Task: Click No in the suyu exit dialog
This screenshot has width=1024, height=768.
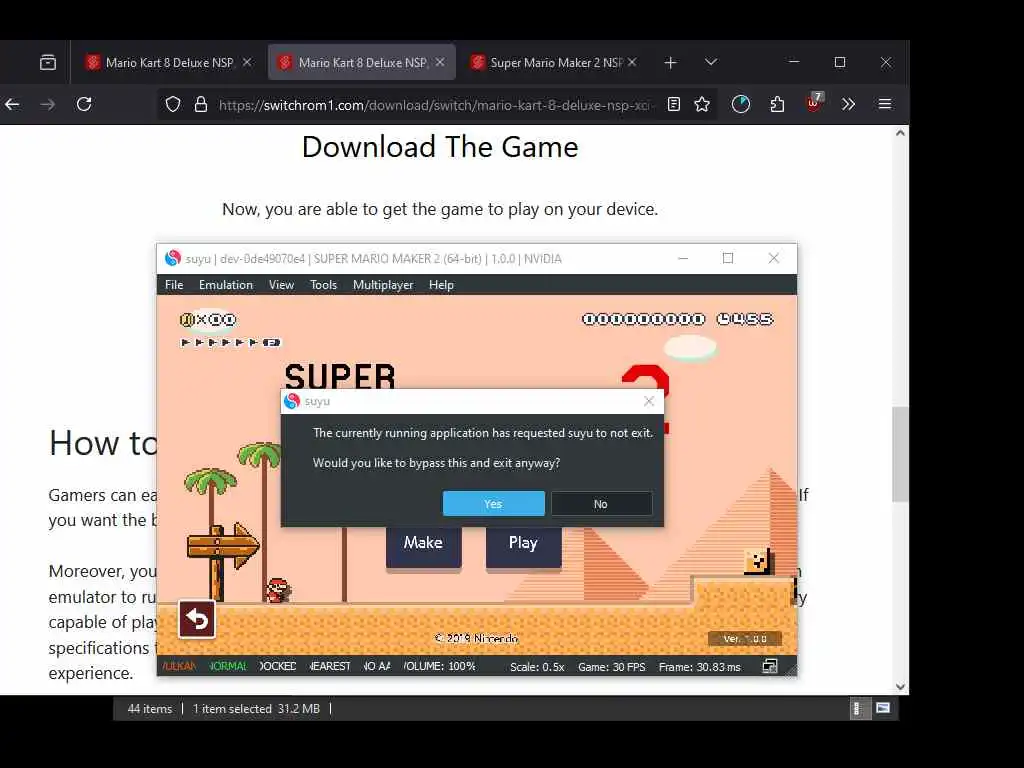Action: 601,504
